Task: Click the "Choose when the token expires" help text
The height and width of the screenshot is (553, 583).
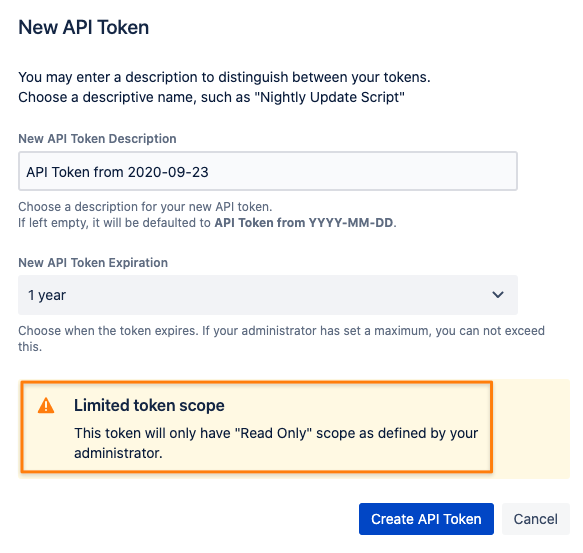Action: pos(108,331)
